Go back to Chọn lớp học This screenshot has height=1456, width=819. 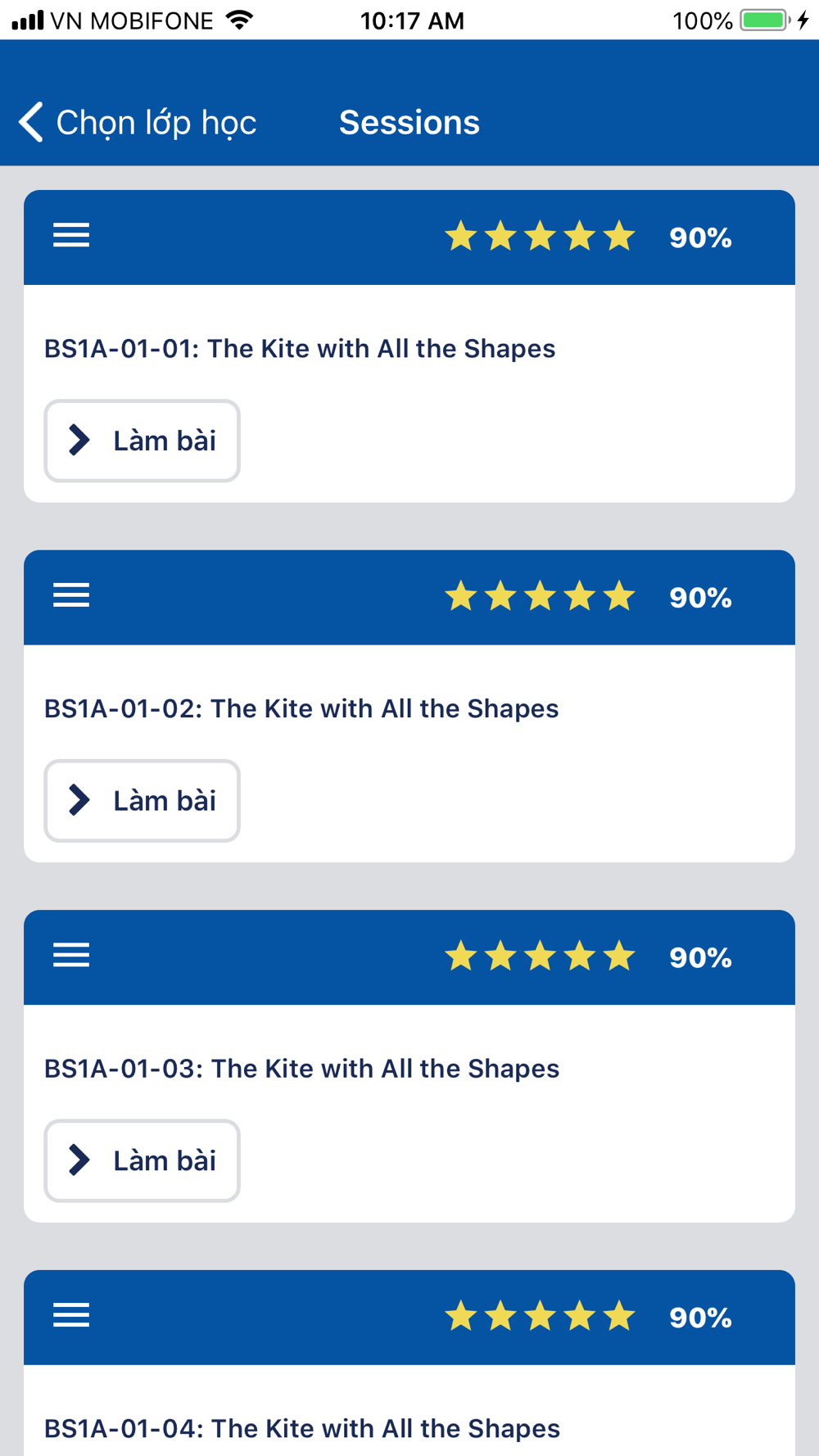[x=156, y=123]
